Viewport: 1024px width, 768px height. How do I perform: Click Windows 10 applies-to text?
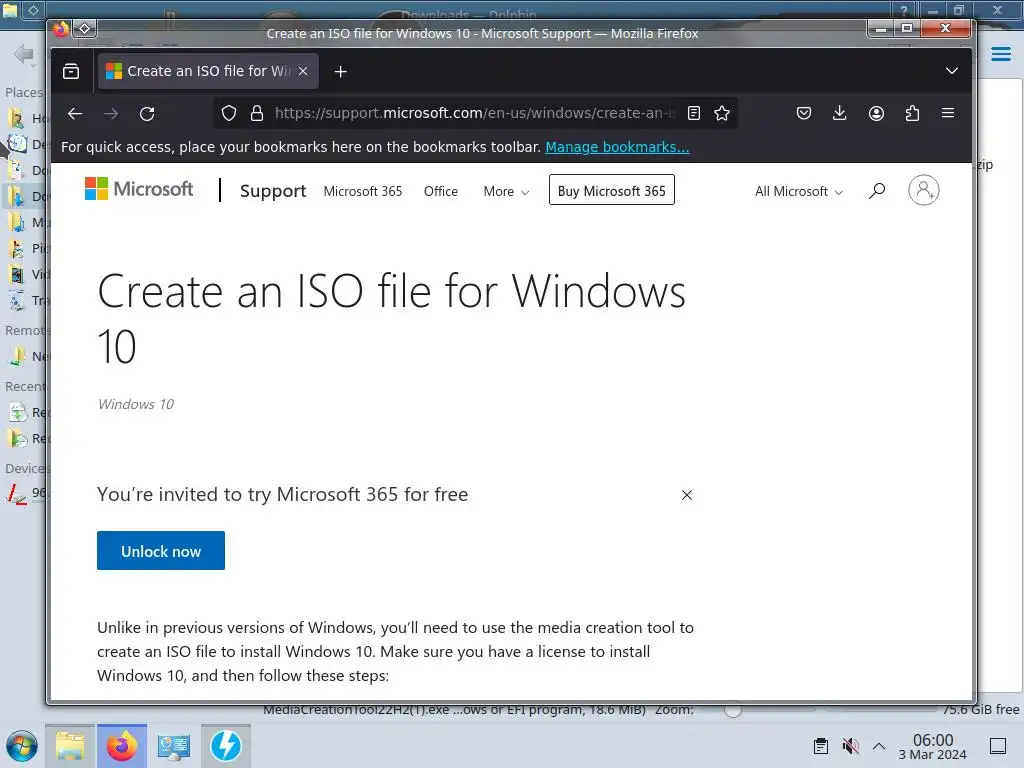(136, 404)
